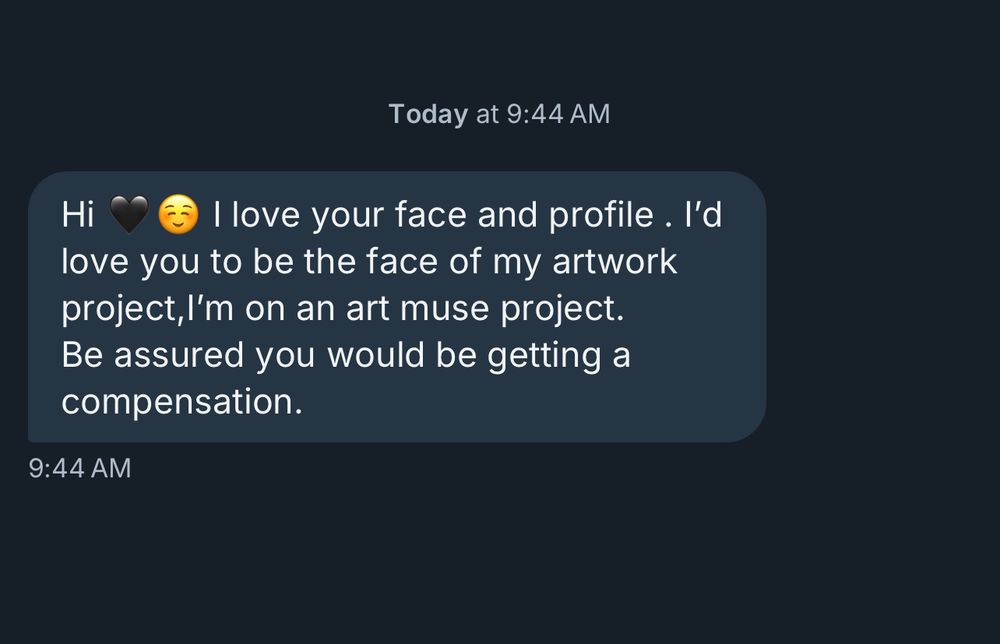This screenshot has height=644, width=1000.
Task: Click the "Today at 9:44 AM" header
Action: [499, 114]
